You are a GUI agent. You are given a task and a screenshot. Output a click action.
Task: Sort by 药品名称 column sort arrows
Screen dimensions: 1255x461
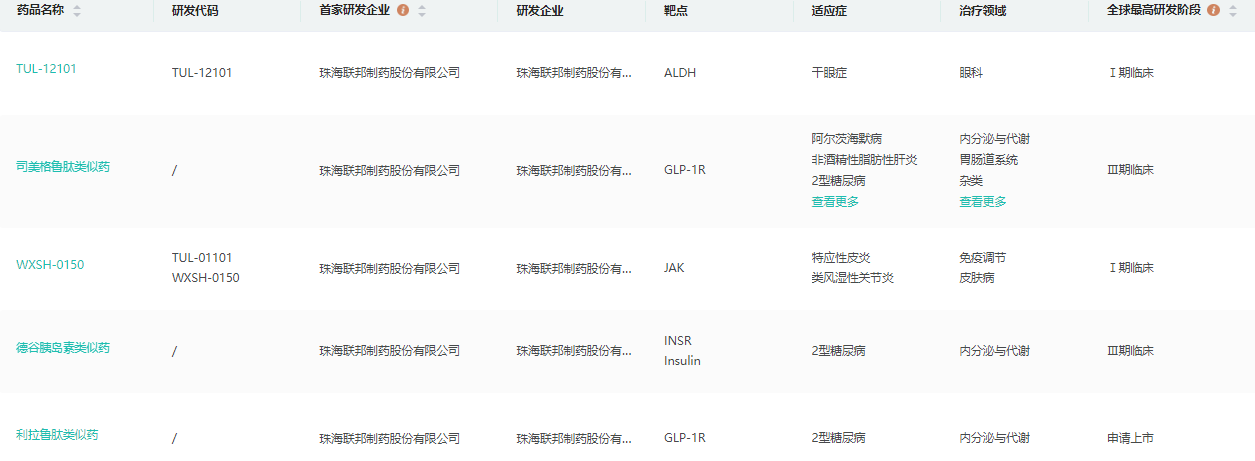click(78, 11)
